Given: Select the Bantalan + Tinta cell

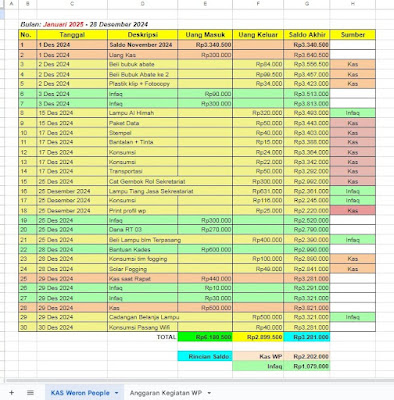Looking at the screenshot, I should click(x=143, y=142).
